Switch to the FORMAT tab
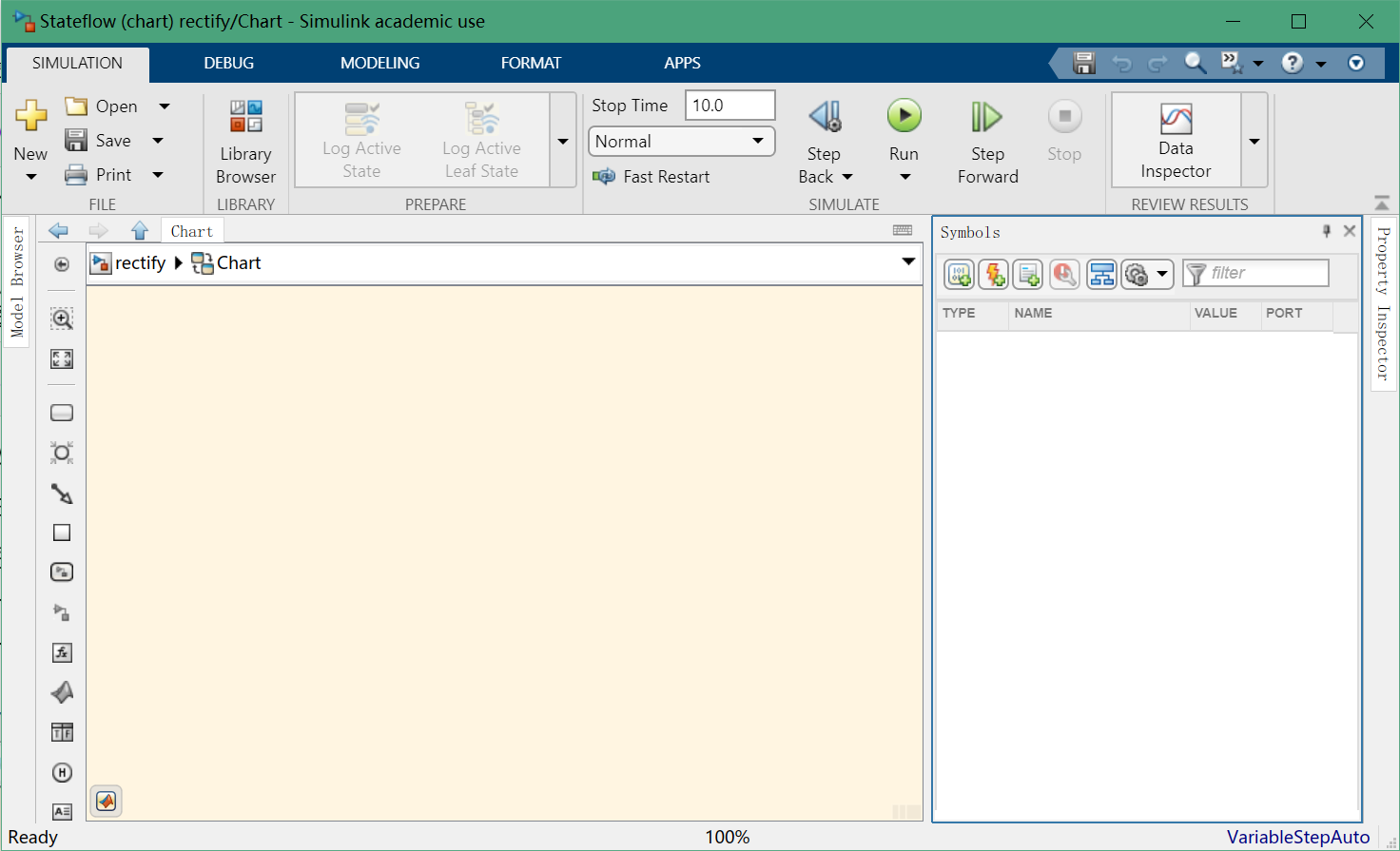 pyautogui.click(x=531, y=63)
